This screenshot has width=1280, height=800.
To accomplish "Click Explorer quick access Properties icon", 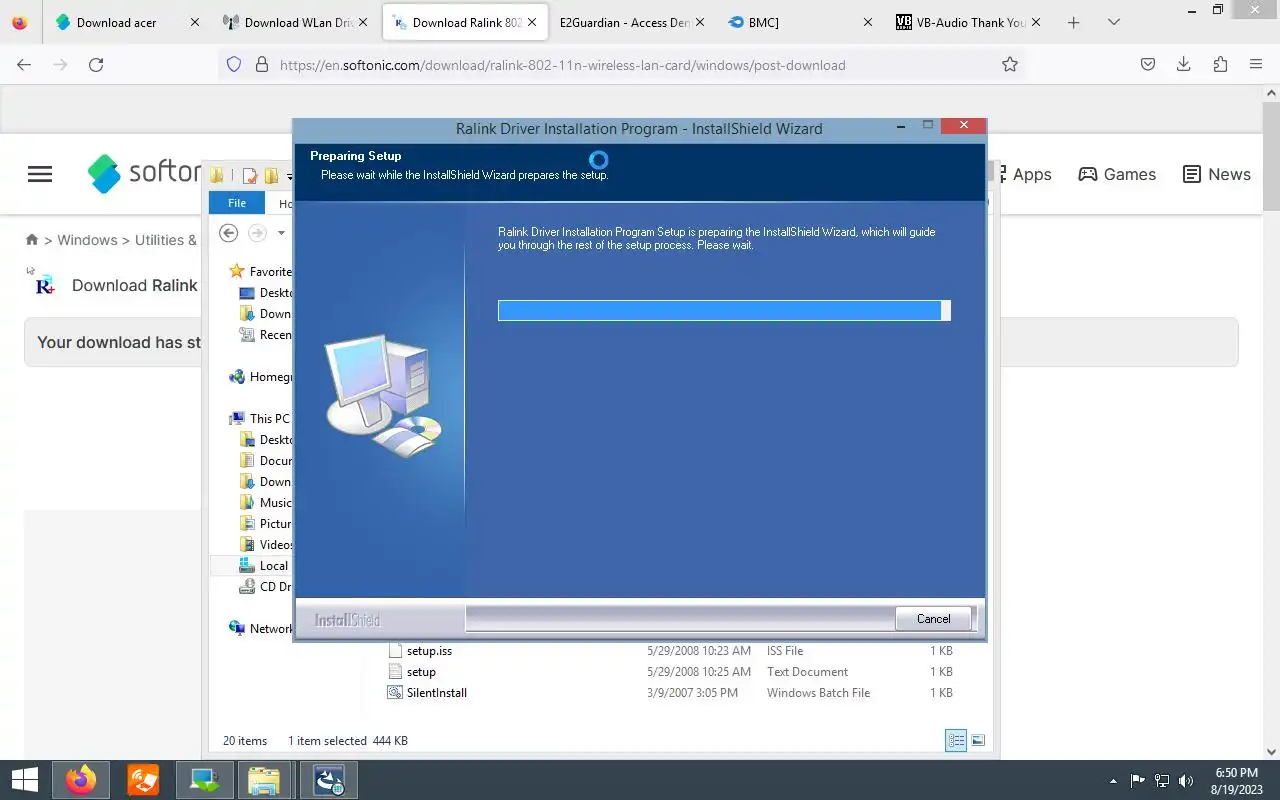I will [x=250, y=177].
